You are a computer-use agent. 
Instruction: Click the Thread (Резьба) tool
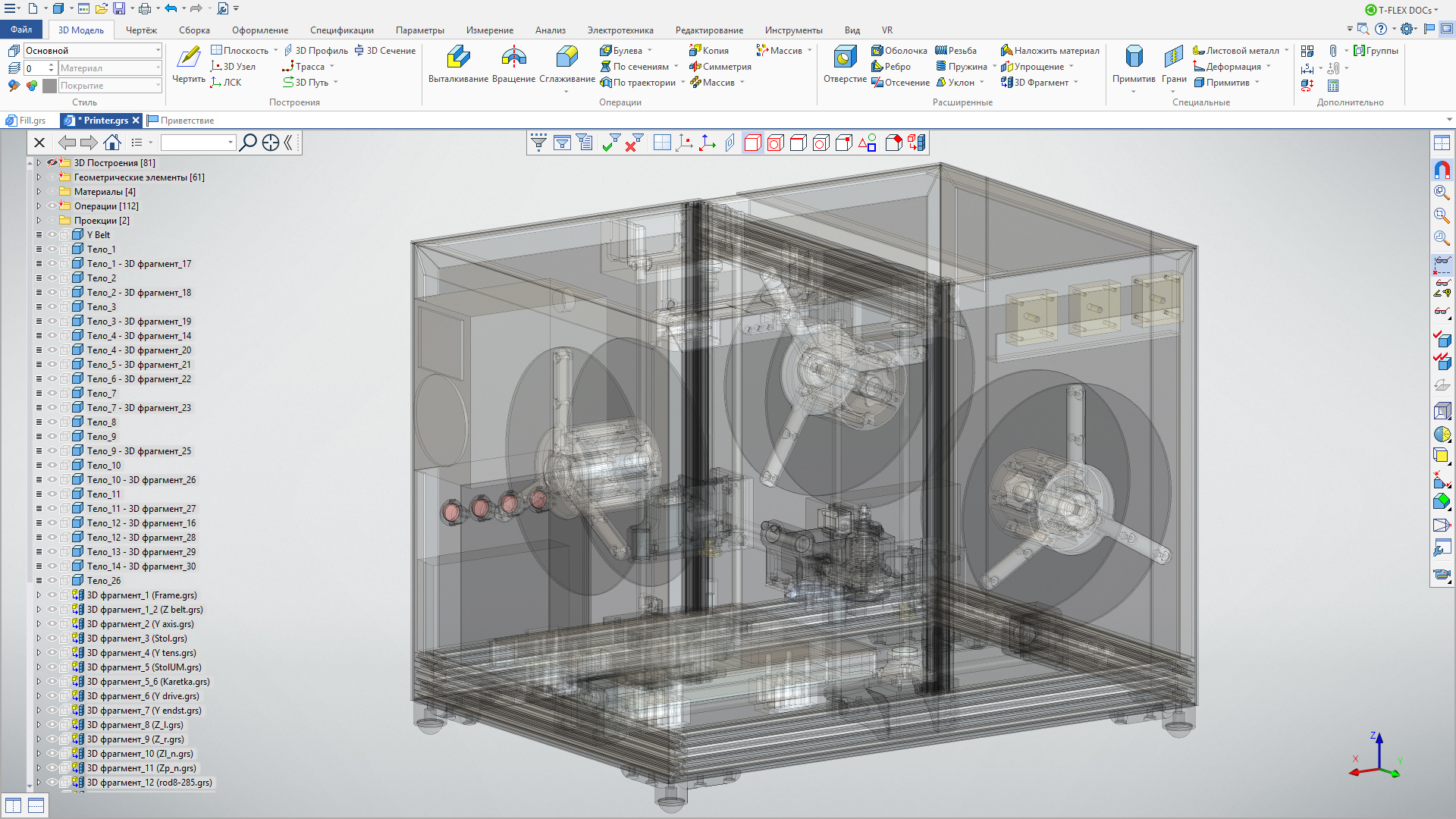[956, 51]
